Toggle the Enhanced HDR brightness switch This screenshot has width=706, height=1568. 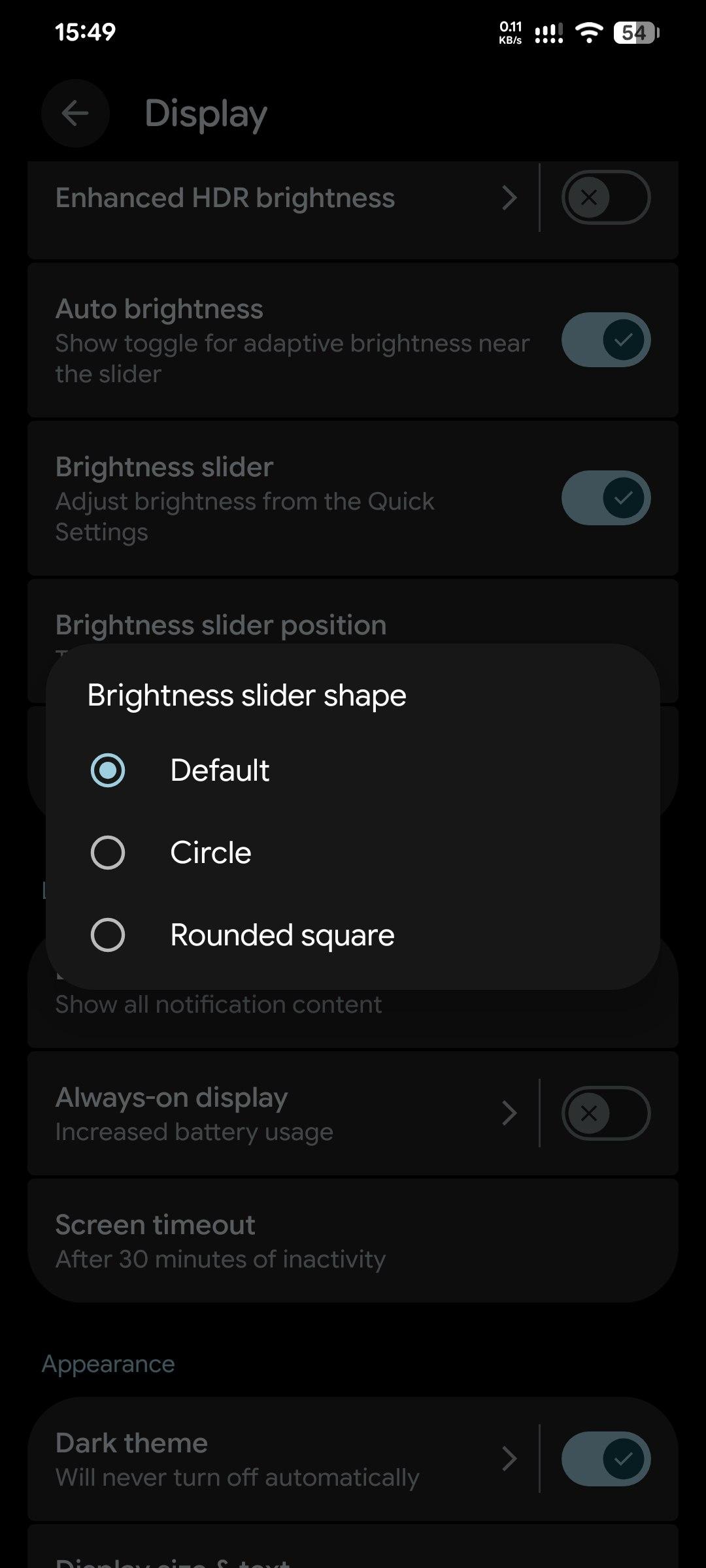(605, 197)
